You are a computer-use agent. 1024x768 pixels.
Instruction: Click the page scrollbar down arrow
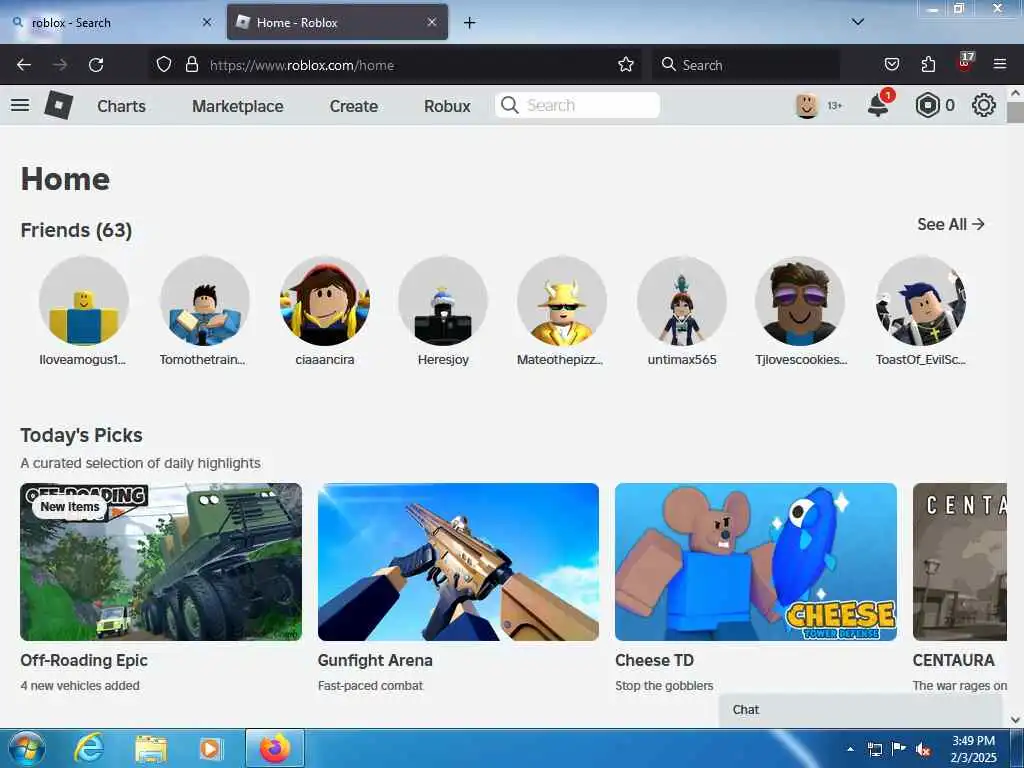coord(1015,720)
